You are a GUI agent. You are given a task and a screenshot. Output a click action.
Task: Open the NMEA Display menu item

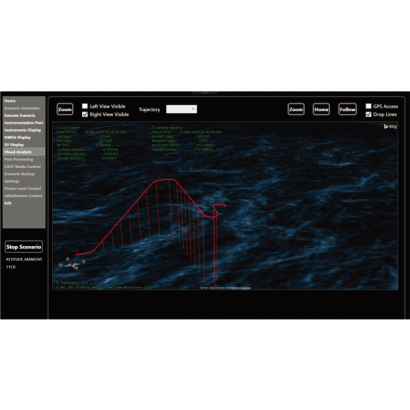17,137
